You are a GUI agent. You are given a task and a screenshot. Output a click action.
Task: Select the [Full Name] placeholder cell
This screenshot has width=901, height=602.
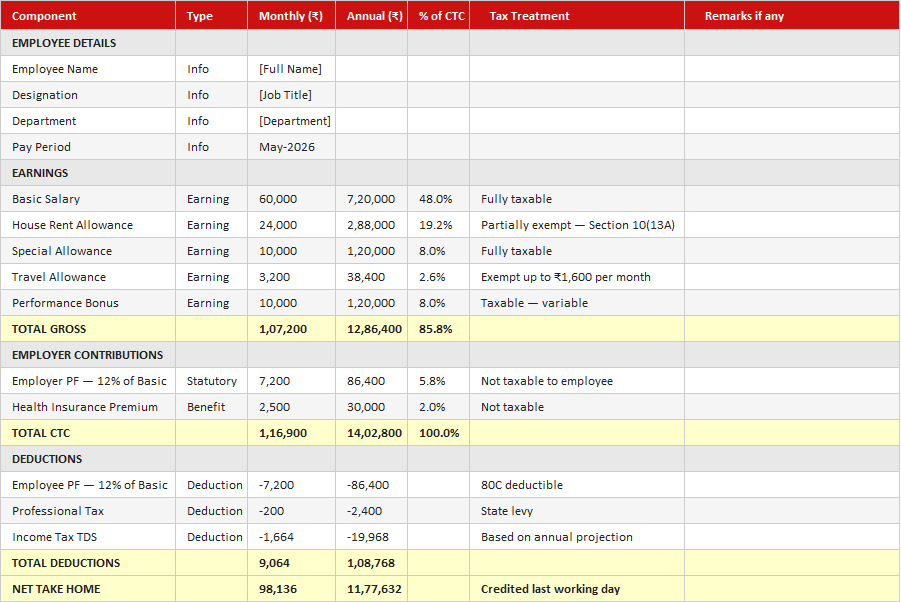pos(291,69)
